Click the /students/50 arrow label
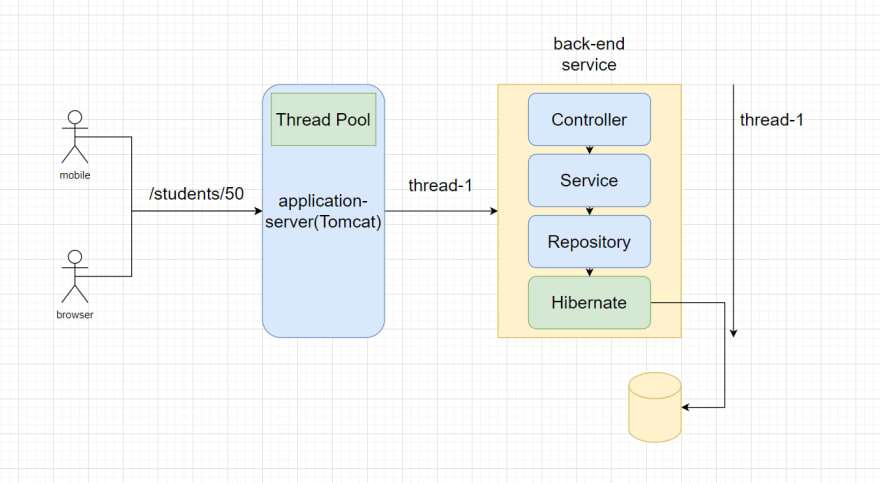This screenshot has width=880, height=483. 196,194
